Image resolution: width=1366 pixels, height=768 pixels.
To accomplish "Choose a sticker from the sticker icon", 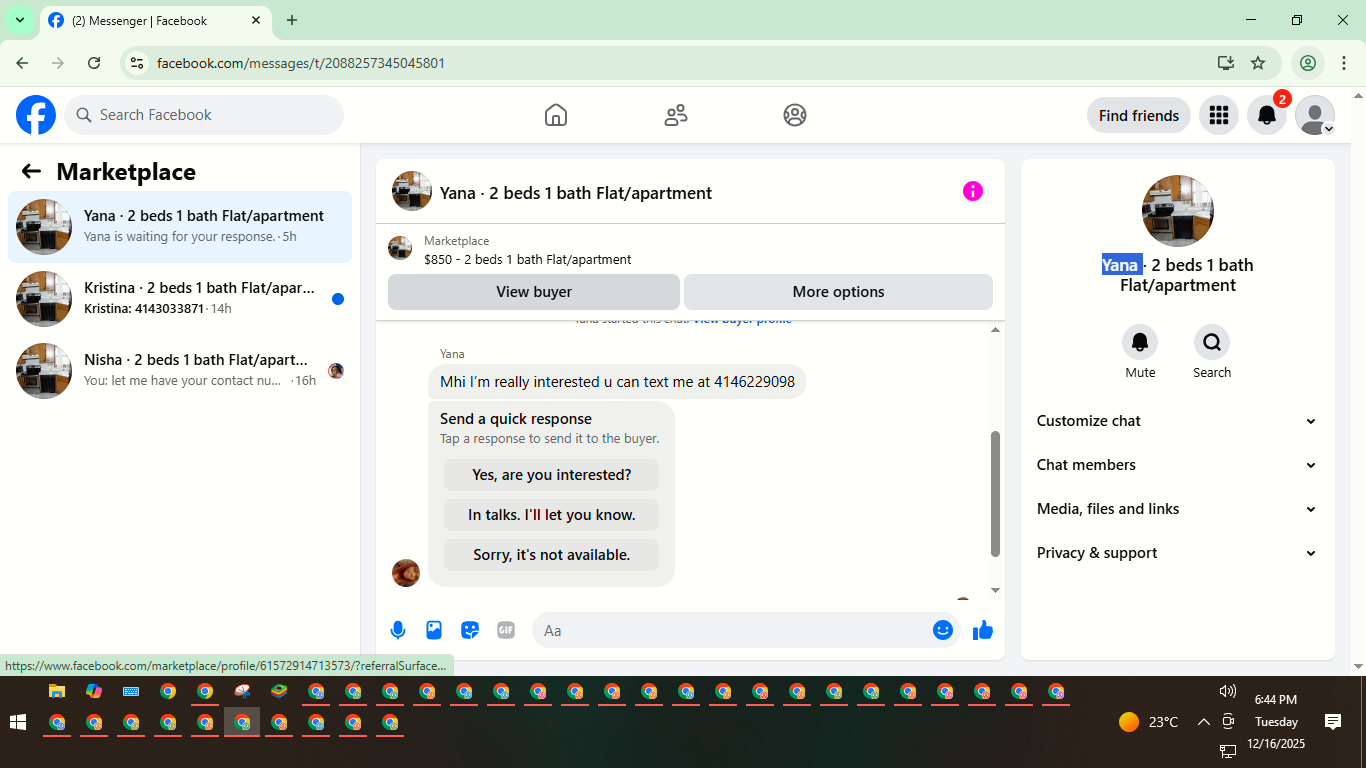I will coord(470,630).
